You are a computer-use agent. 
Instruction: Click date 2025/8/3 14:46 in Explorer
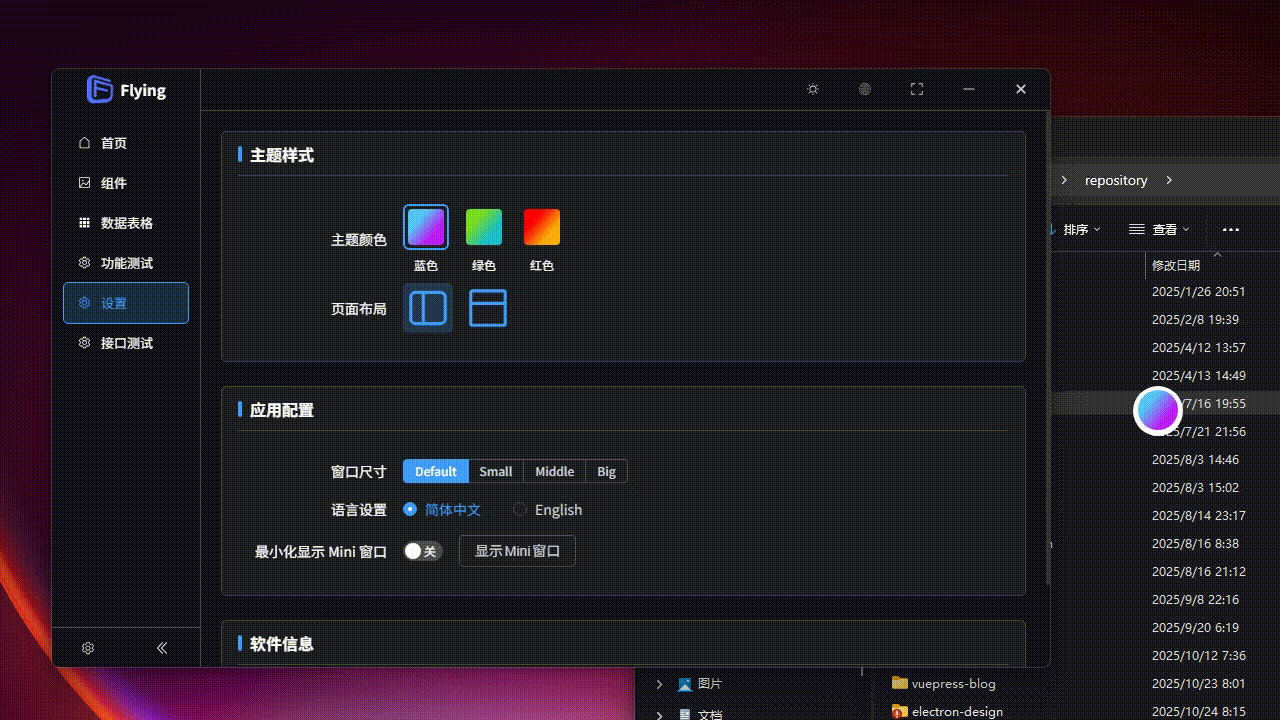(x=1195, y=460)
